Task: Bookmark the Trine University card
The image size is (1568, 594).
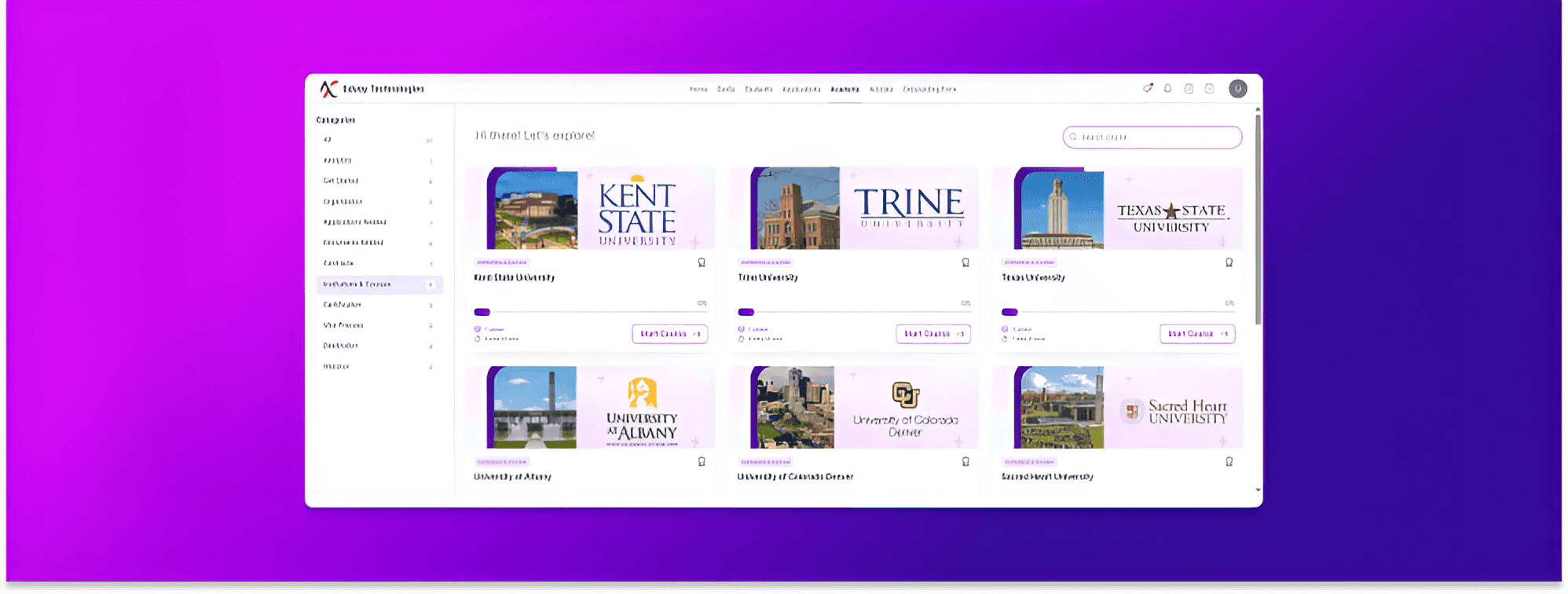Action: tap(965, 262)
